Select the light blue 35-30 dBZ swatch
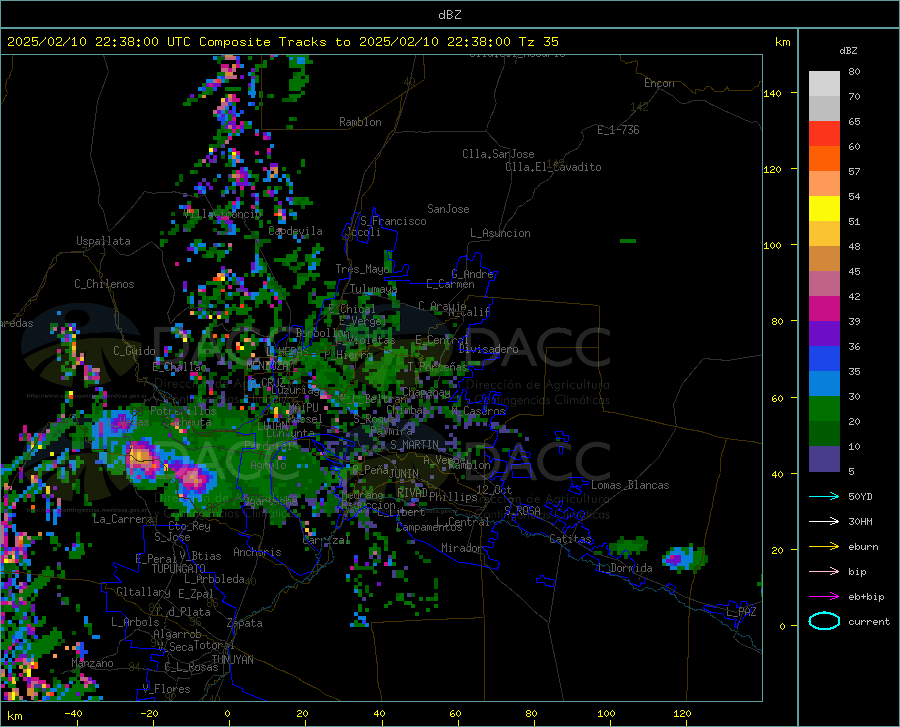This screenshot has height=727, width=900. tap(824, 384)
